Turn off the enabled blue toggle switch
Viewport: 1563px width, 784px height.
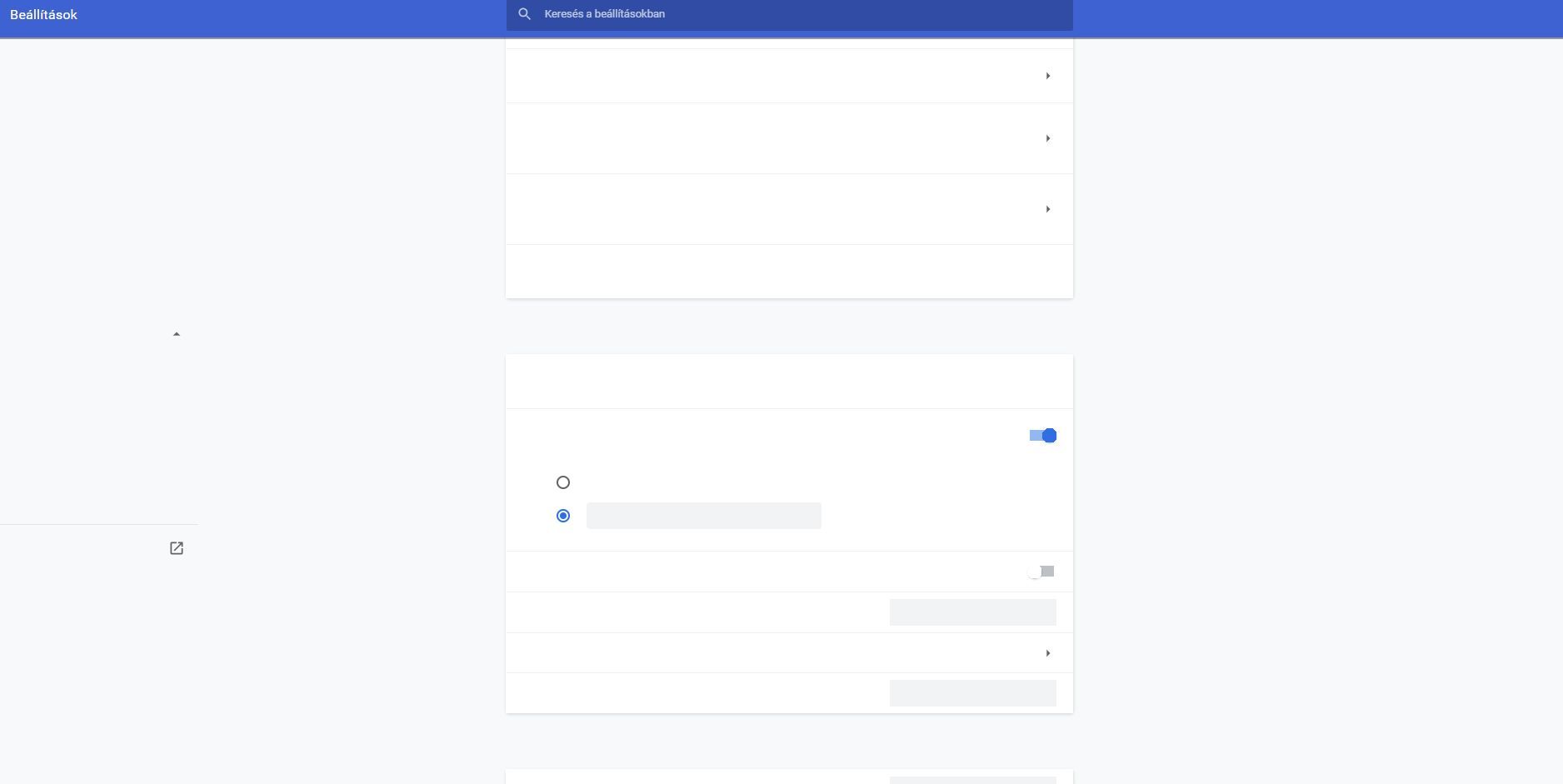(x=1043, y=436)
